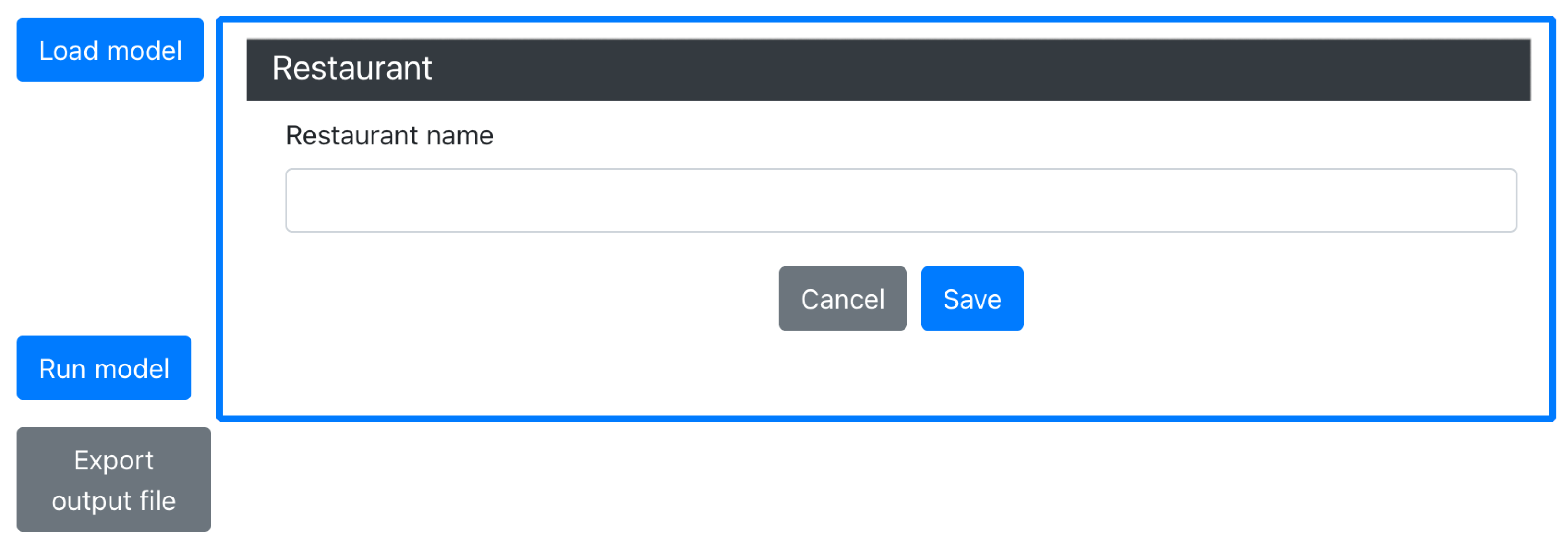Cancel editing the restaurant
The width and height of the screenshot is (1568, 548).
(842, 298)
